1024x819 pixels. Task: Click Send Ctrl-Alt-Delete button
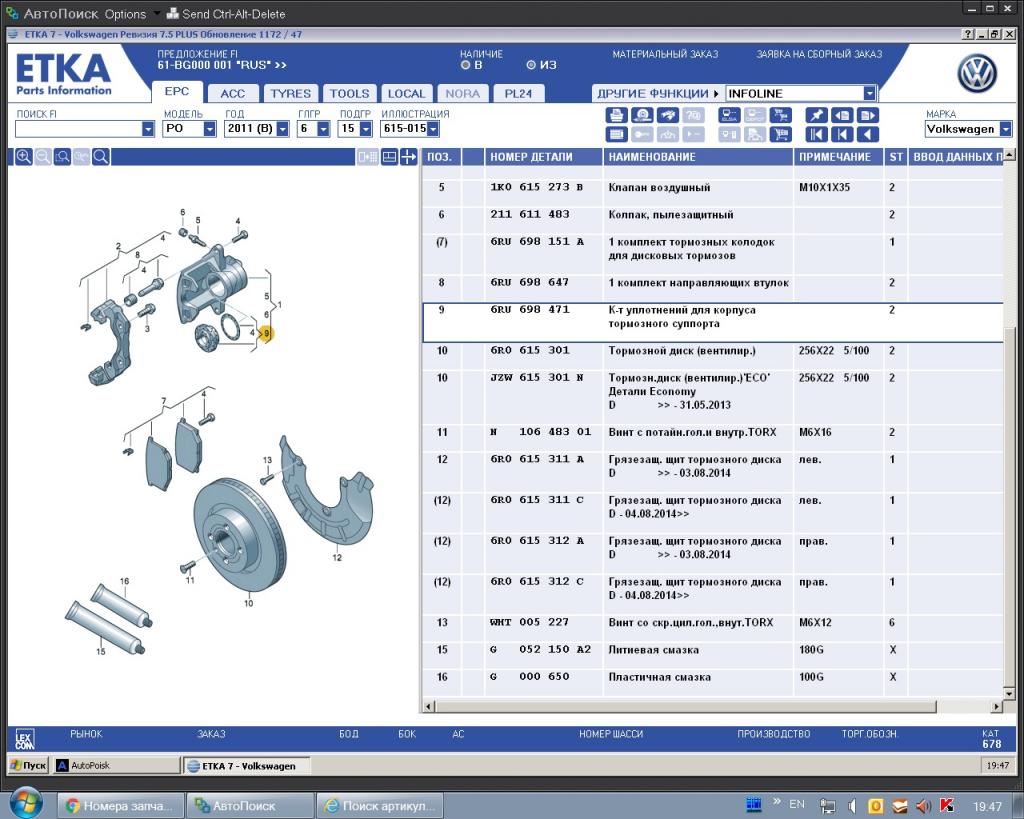click(x=226, y=14)
